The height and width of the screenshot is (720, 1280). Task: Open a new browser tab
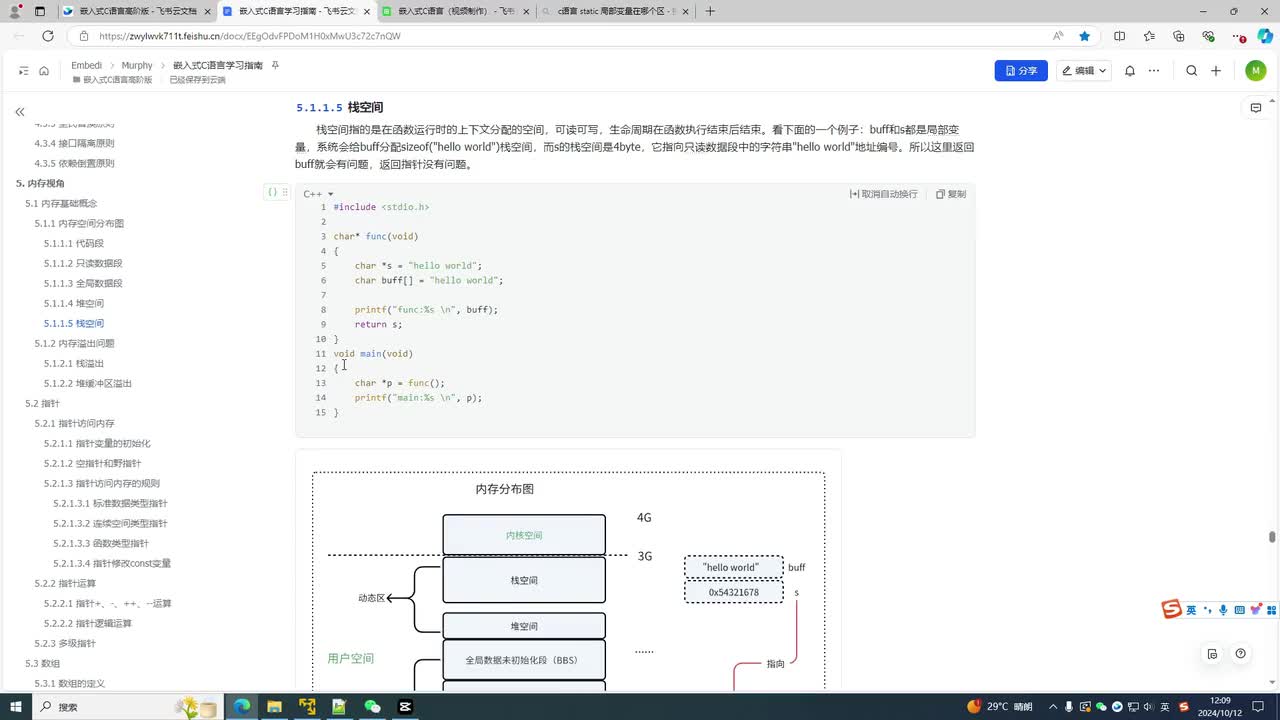[710, 11]
